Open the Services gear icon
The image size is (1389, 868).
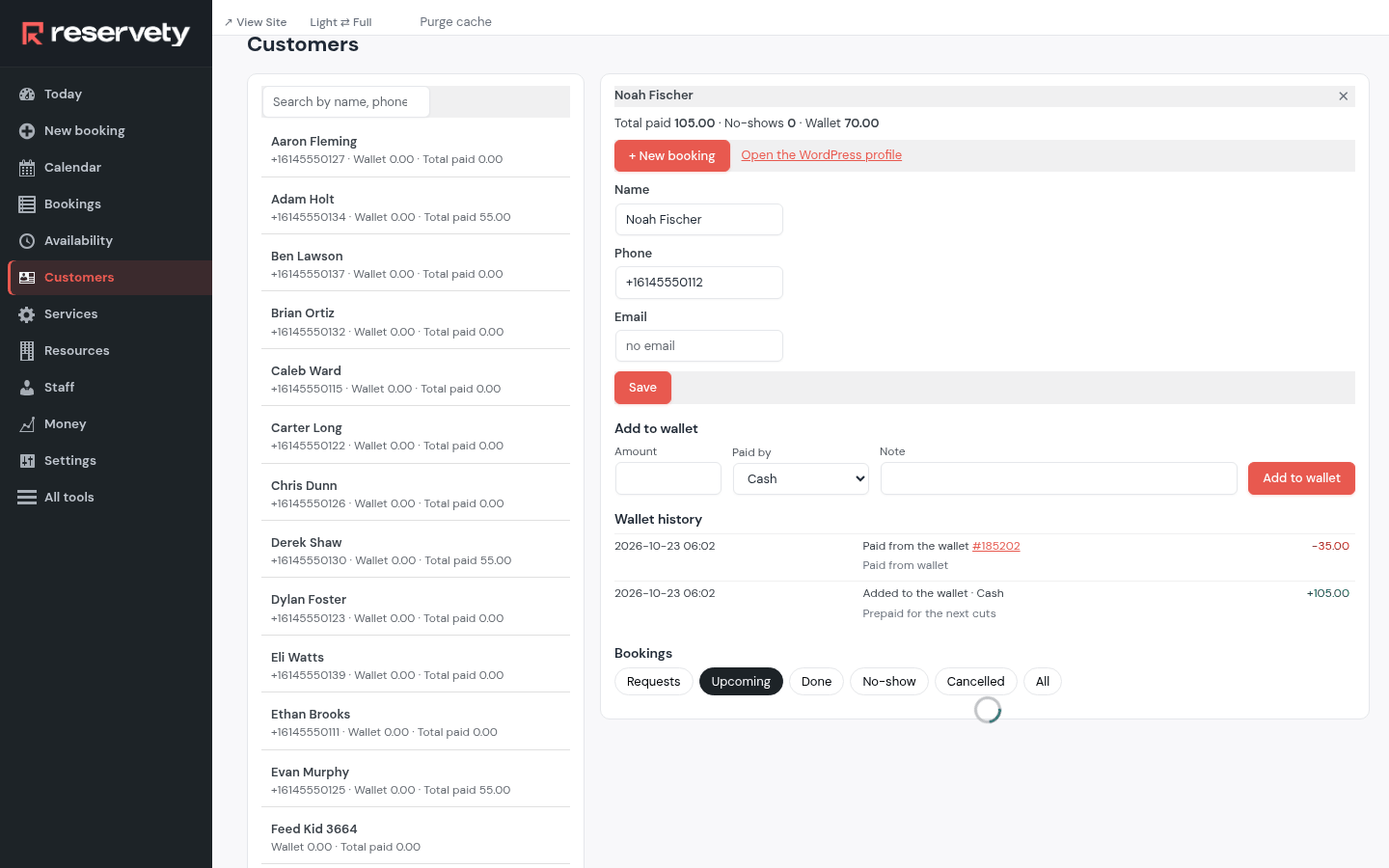[27, 314]
